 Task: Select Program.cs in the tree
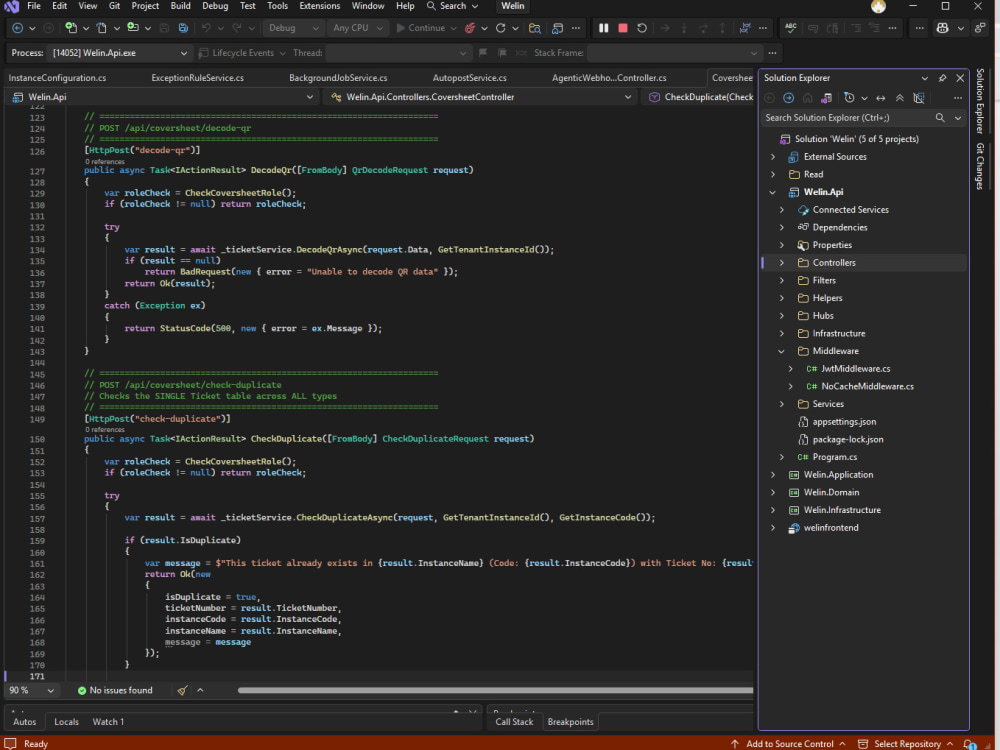pyautogui.click(x=834, y=457)
